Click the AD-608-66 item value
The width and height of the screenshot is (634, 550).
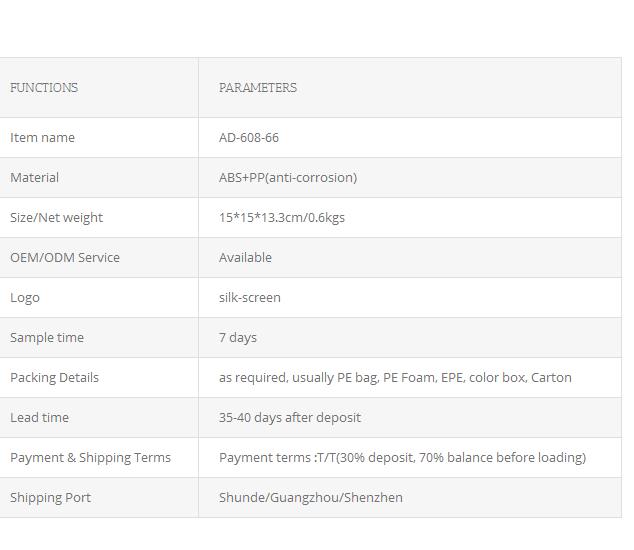point(249,138)
